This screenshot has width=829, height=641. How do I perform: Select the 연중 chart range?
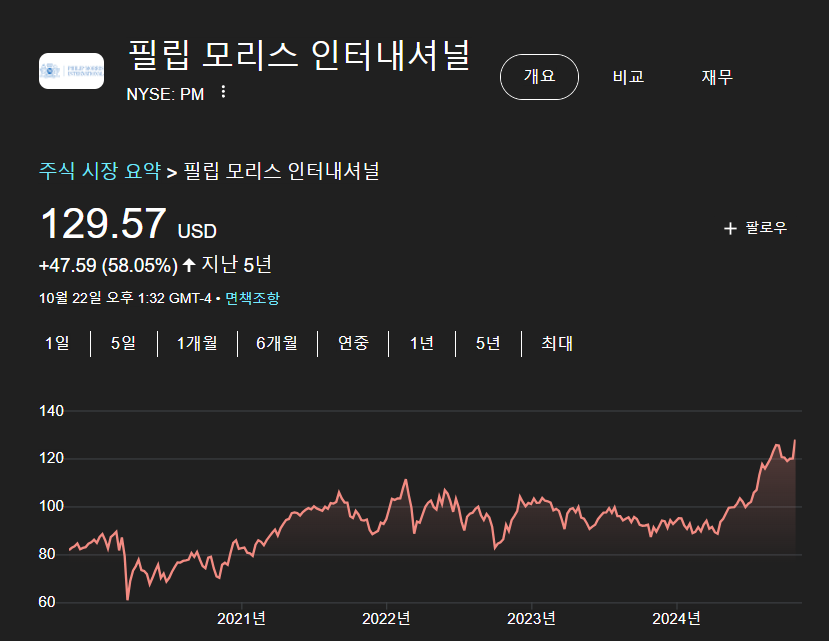pyautogui.click(x=353, y=343)
